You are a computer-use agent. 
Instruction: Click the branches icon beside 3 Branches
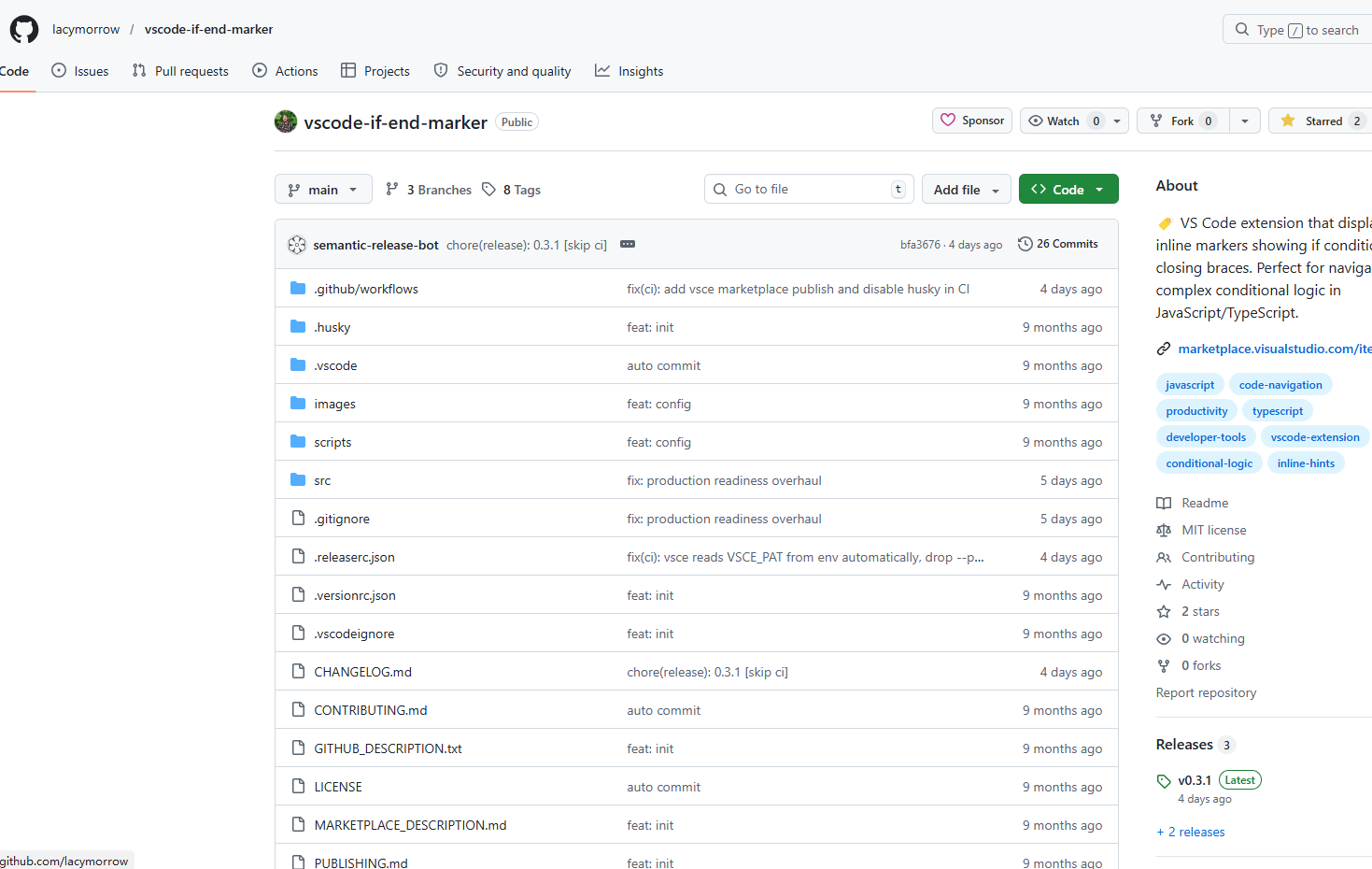pyautogui.click(x=392, y=190)
